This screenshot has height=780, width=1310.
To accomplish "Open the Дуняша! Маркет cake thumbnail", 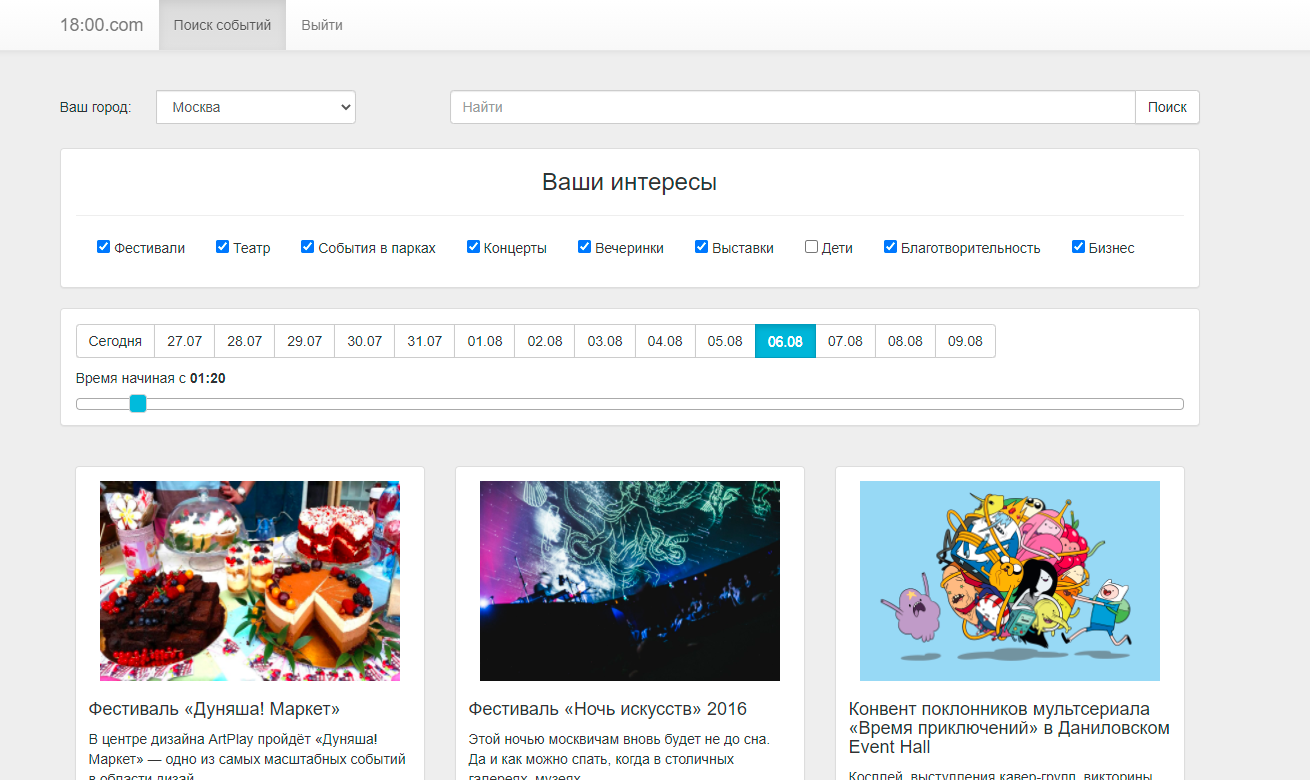I will pyautogui.click(x=250, y=581).
